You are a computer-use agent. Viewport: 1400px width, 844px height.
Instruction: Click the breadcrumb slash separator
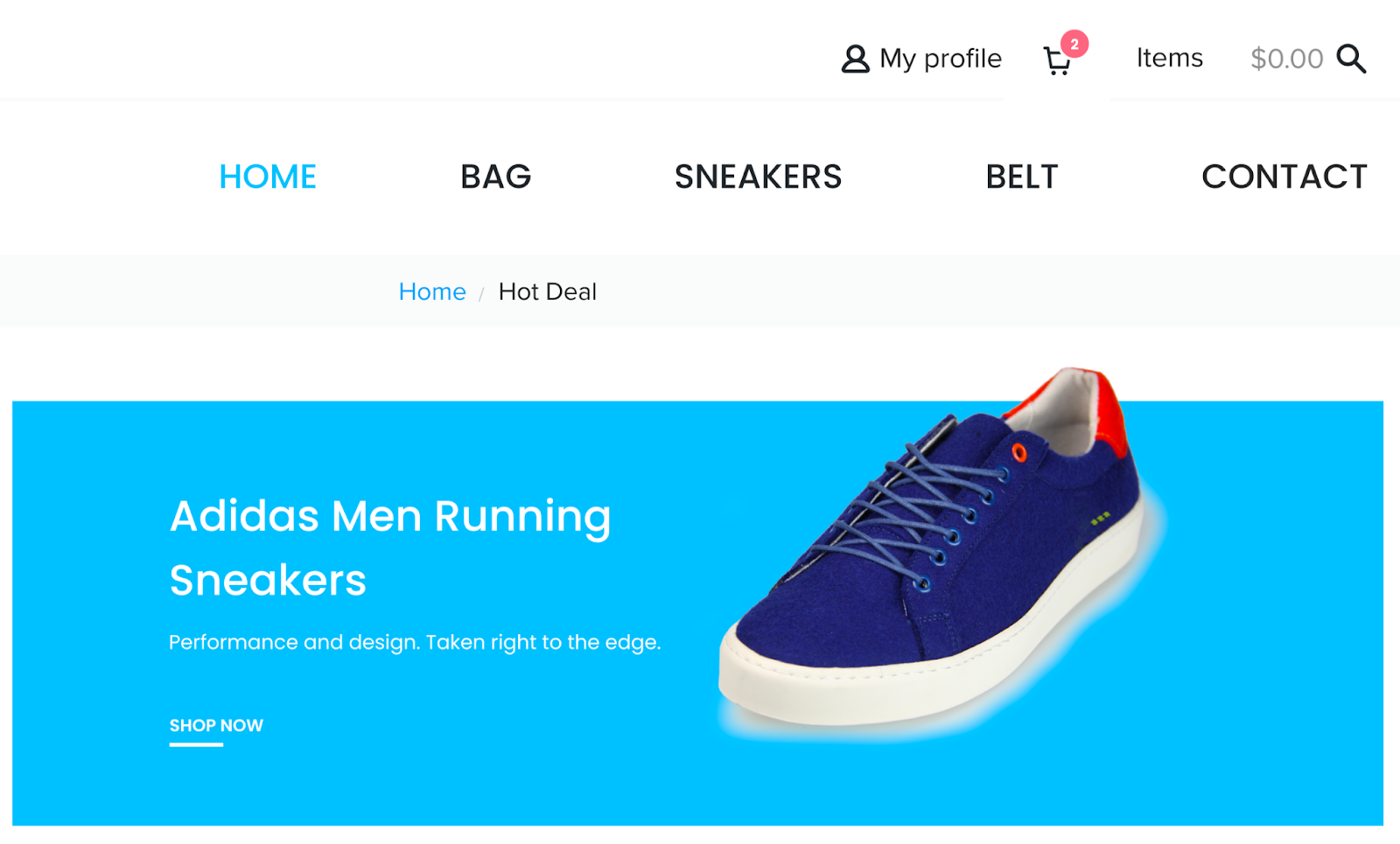(x=481, y=295)
